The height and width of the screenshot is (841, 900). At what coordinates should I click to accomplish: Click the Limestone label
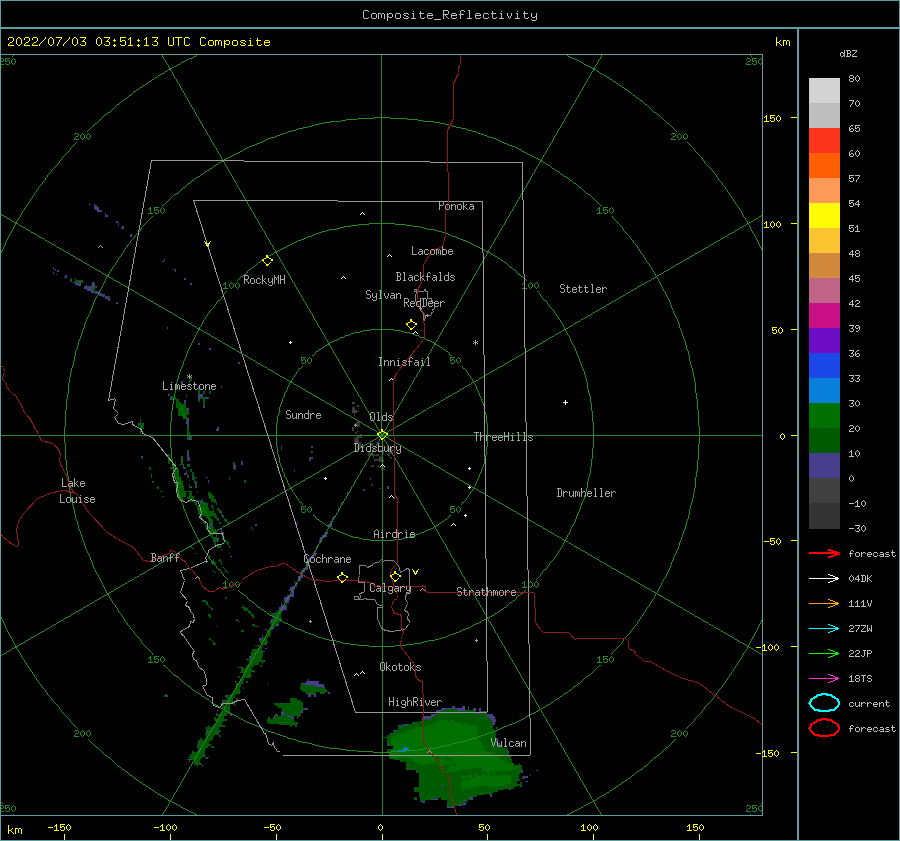pyautogui.click(x=189, y=386)
